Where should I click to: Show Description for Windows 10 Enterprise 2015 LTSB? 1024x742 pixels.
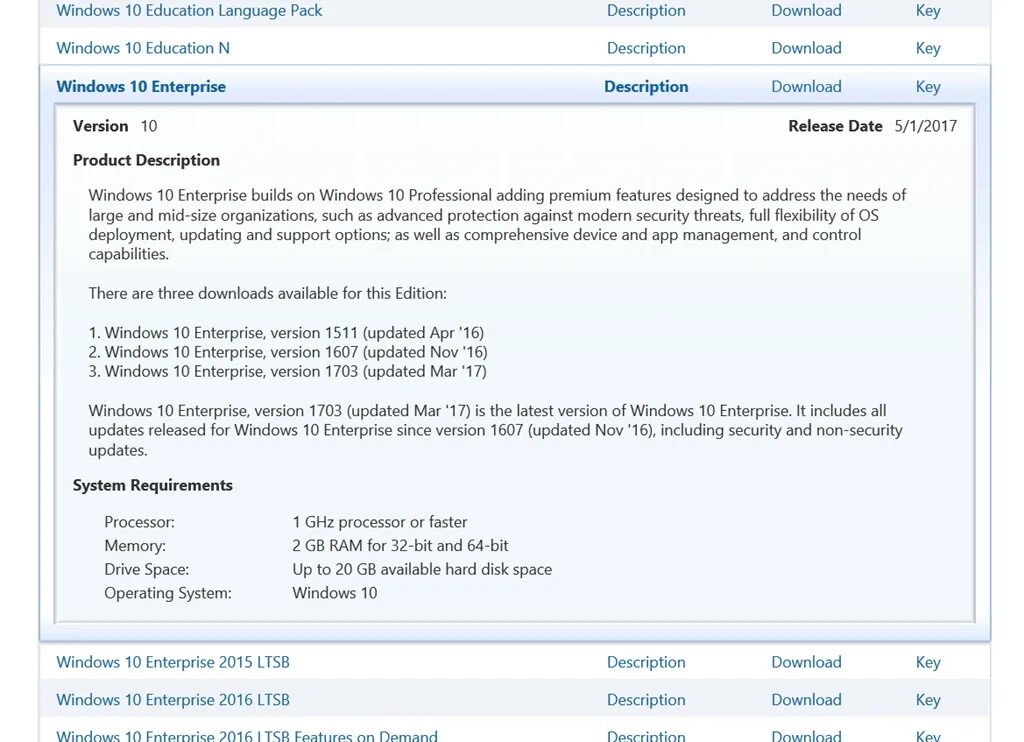coord(646,662)
